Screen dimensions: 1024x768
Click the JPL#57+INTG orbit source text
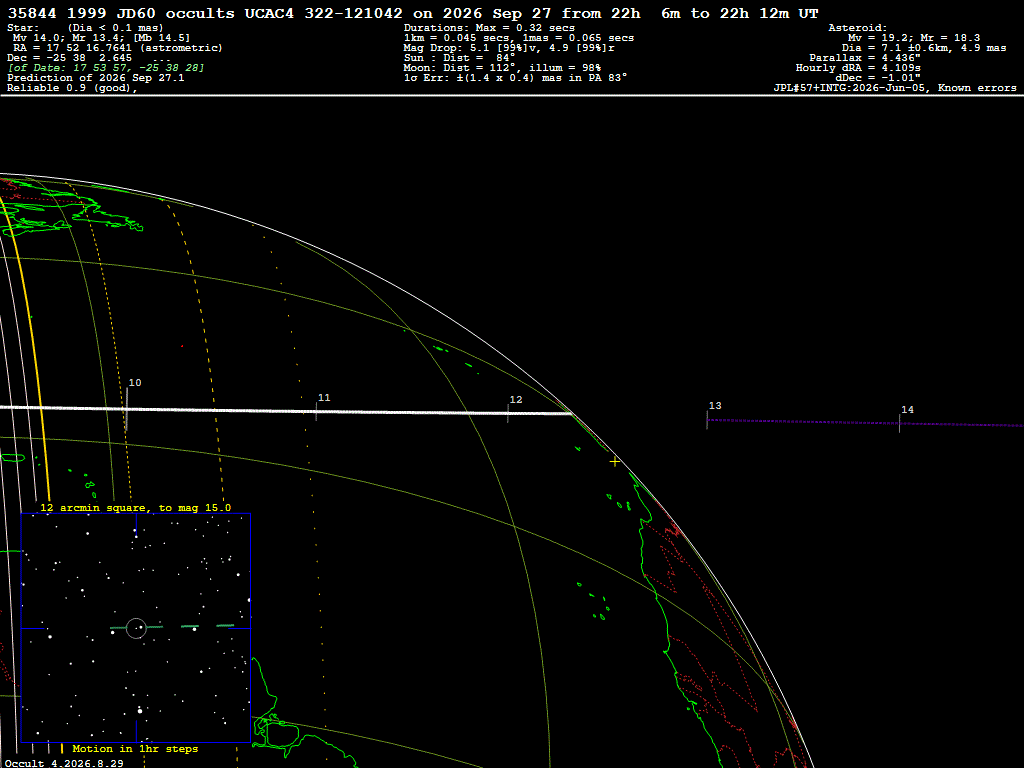point(895,88)
